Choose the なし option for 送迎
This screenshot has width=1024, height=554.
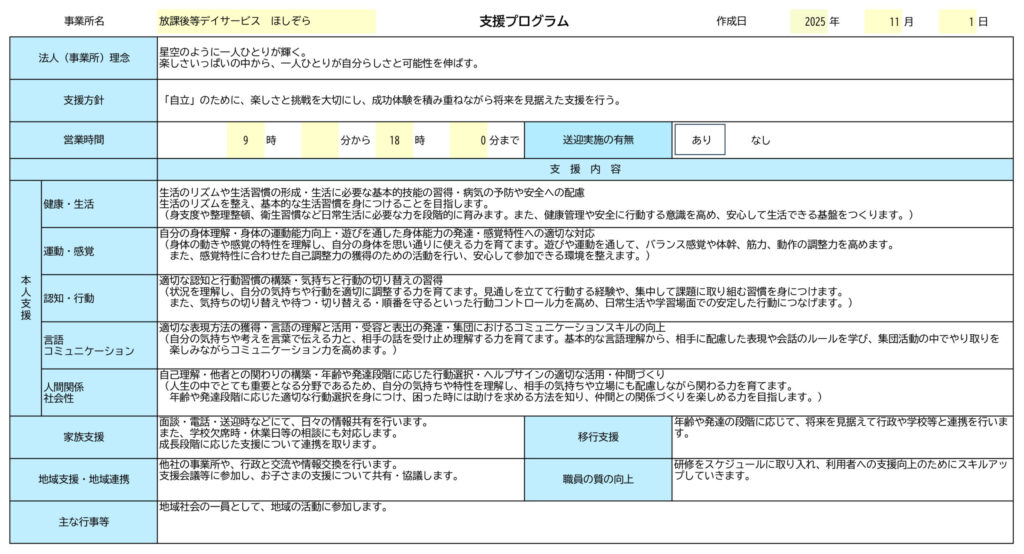click(x=760, y=140)
